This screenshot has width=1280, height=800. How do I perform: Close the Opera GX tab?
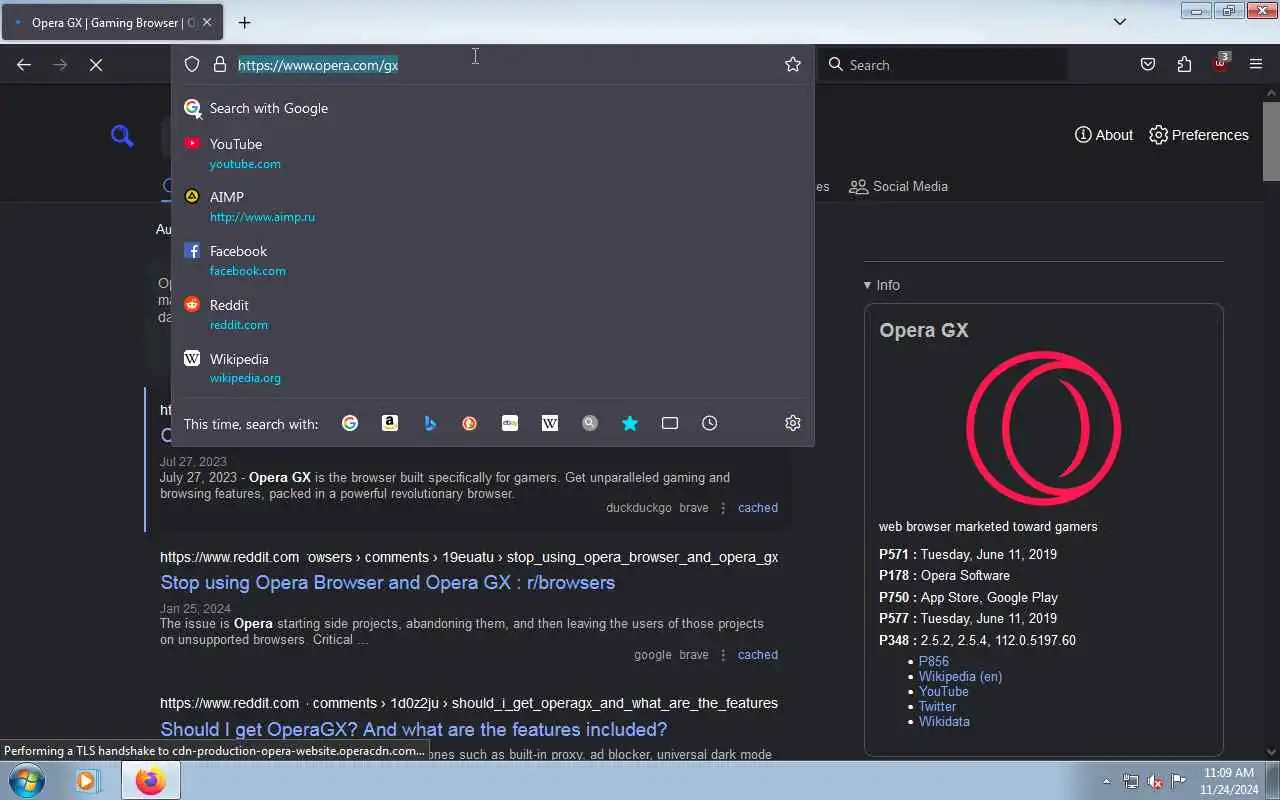(207, 22)
